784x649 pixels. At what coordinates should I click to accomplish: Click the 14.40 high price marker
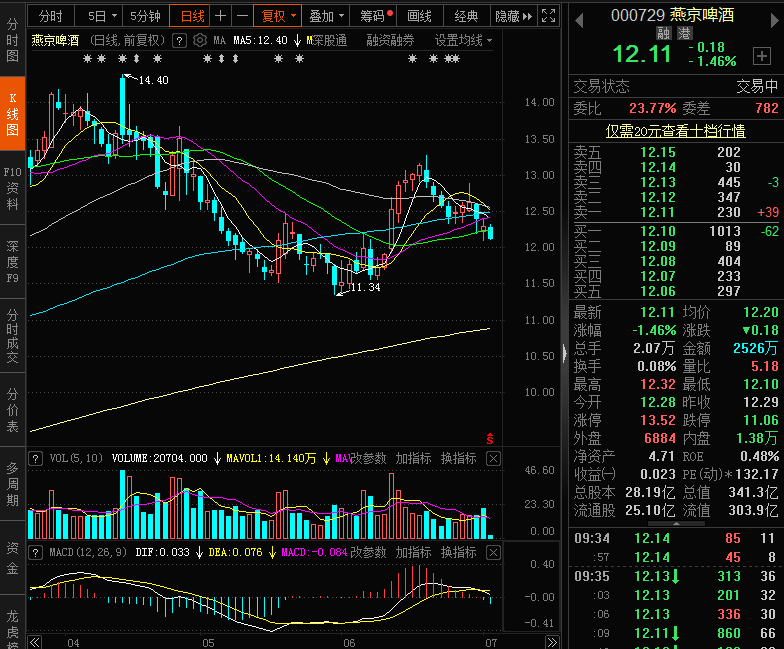click(153, 80)
